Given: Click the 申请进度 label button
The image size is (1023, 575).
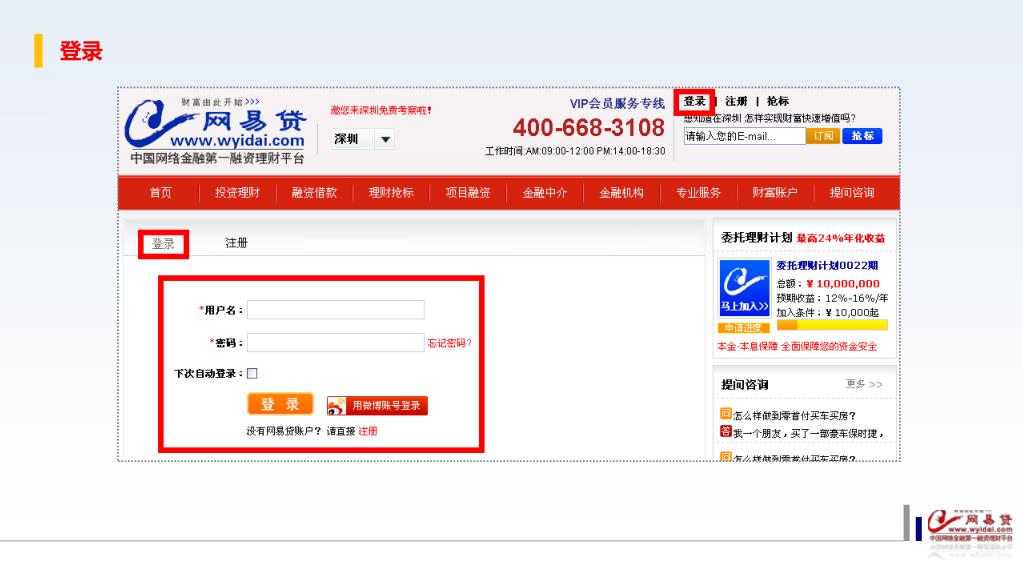Looking at the screenshot, I should tap(743, 328).
